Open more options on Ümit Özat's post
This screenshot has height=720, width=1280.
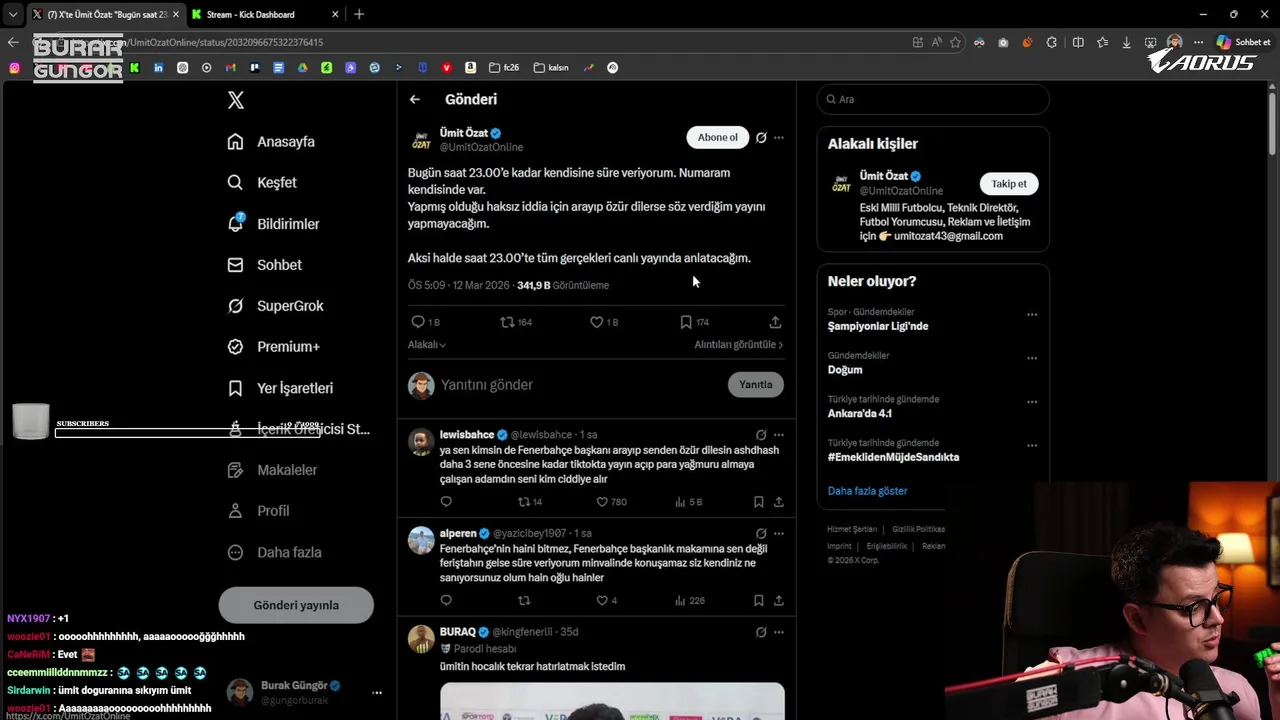779,138
